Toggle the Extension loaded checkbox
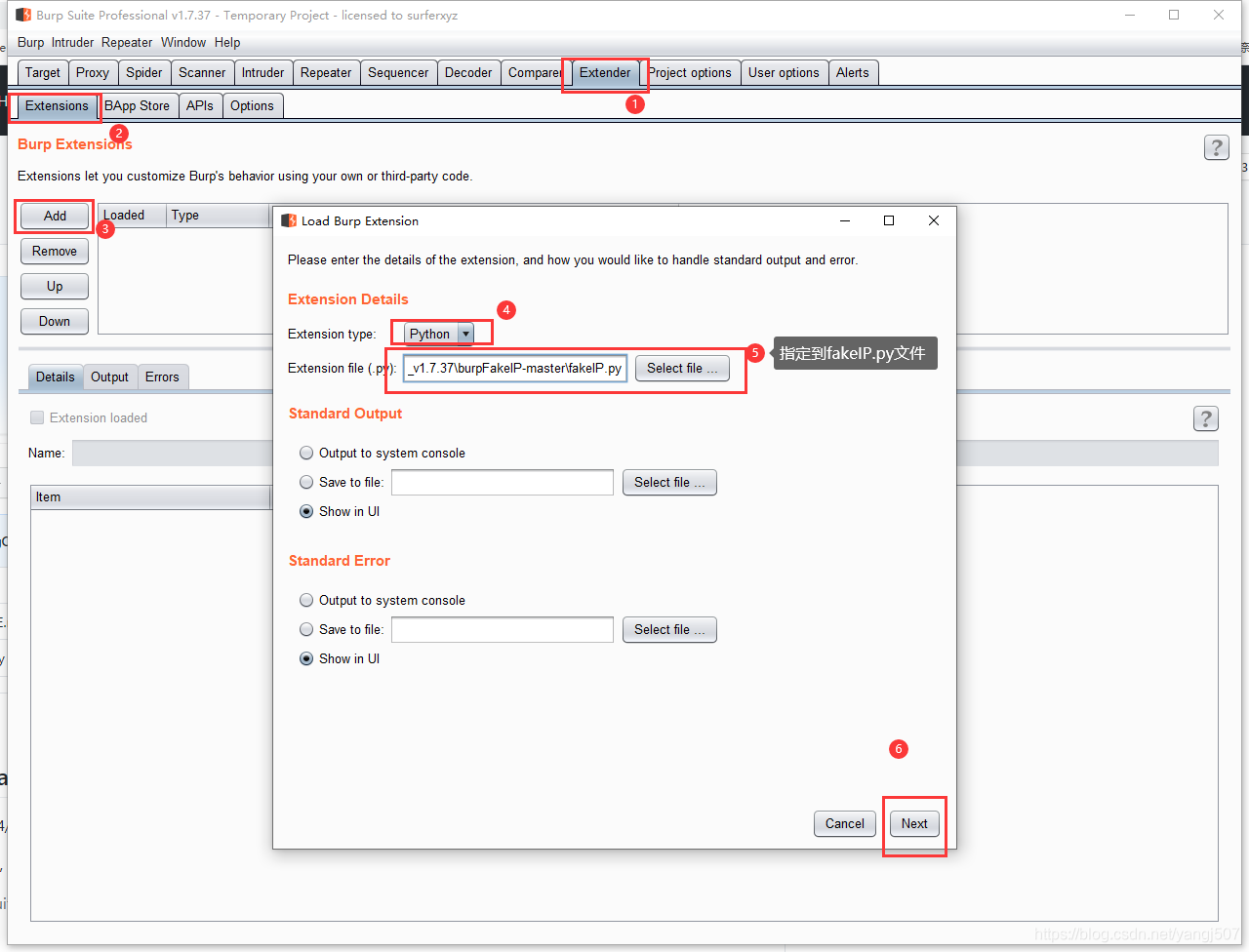Viewport: 1249px width, 952px height. (x=37, y=417)
